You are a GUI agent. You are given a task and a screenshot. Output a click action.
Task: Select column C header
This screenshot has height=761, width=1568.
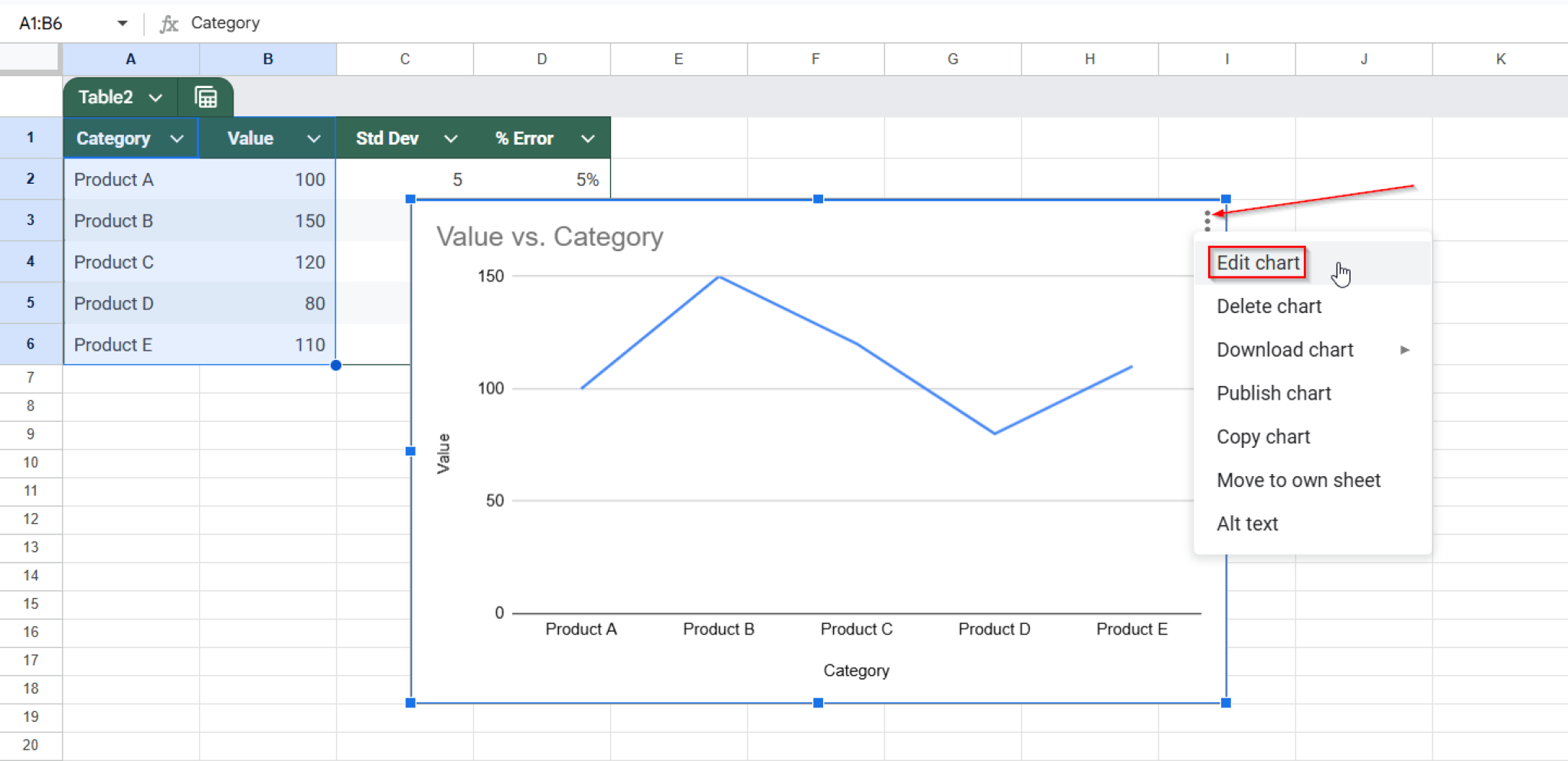(404, 58)
